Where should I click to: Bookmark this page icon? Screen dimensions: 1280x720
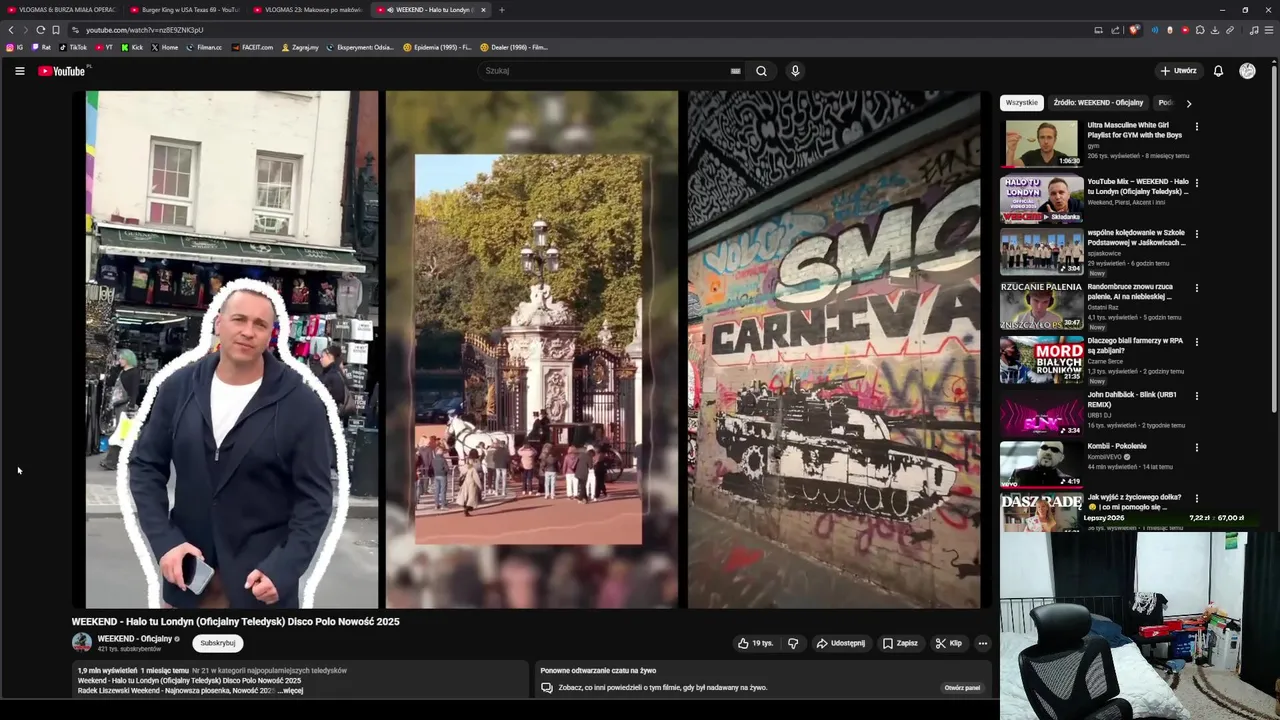(x=56, y=30)
